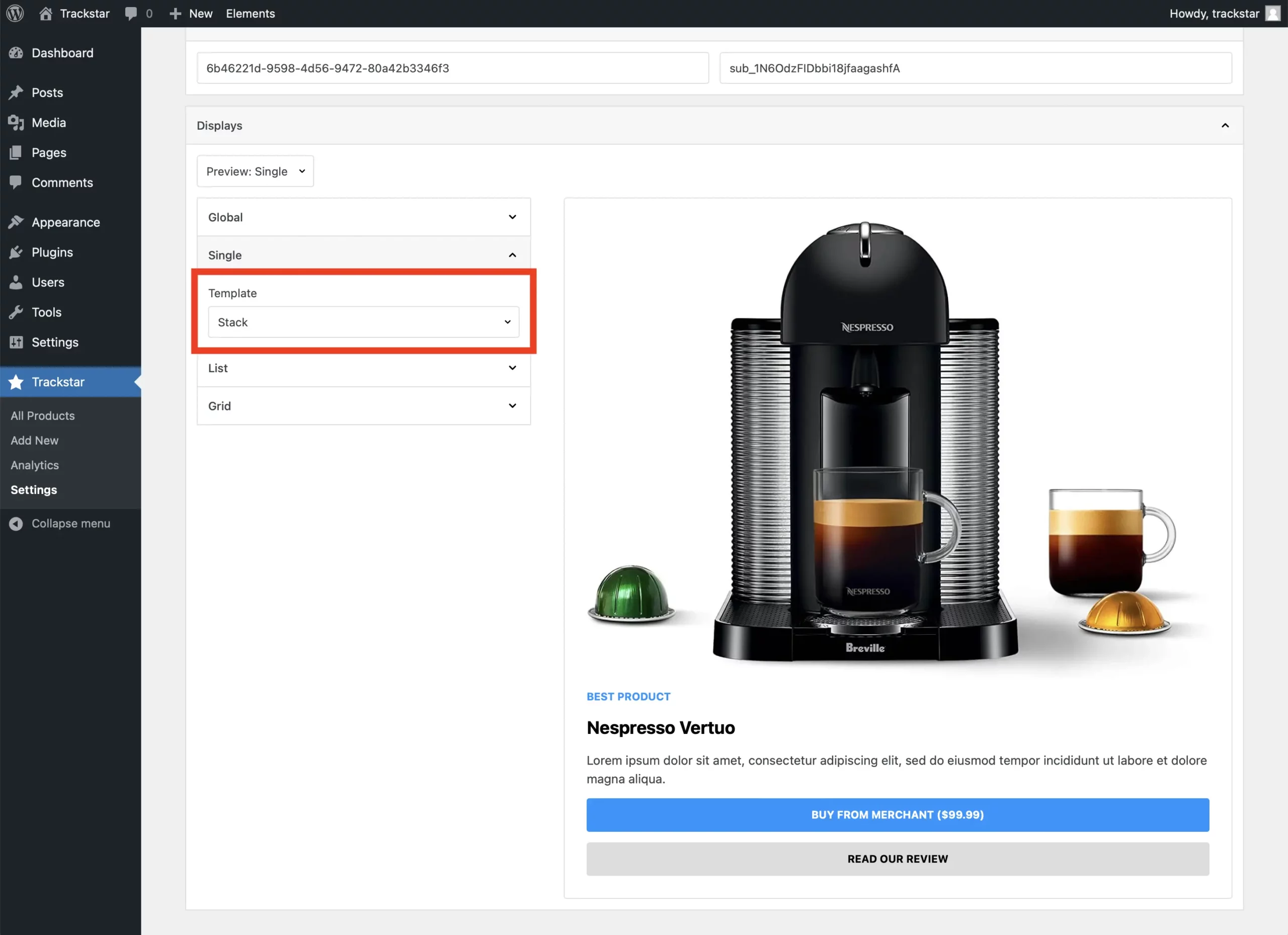Click Collapse menu text
Image resolution: width=1288 pixels, height=935 pixels.
71,524
